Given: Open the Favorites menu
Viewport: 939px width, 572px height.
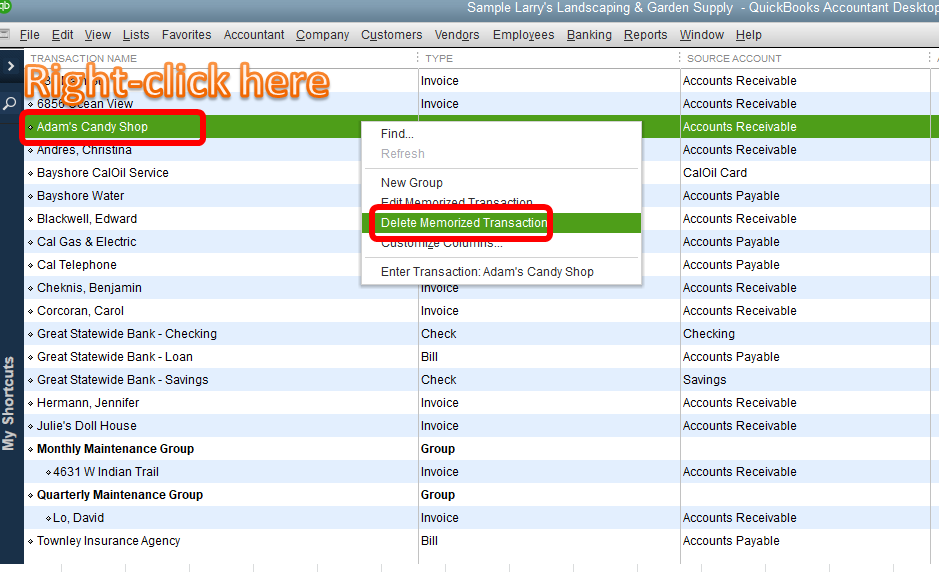Looking at the screenshot, I should [x=186, y=35].
